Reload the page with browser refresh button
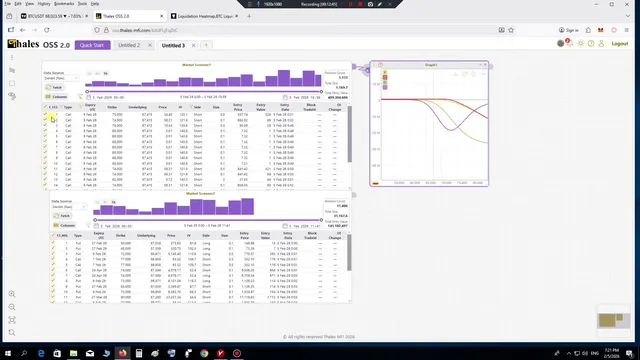This screenshot has height=360, width=640. (47, 30)
